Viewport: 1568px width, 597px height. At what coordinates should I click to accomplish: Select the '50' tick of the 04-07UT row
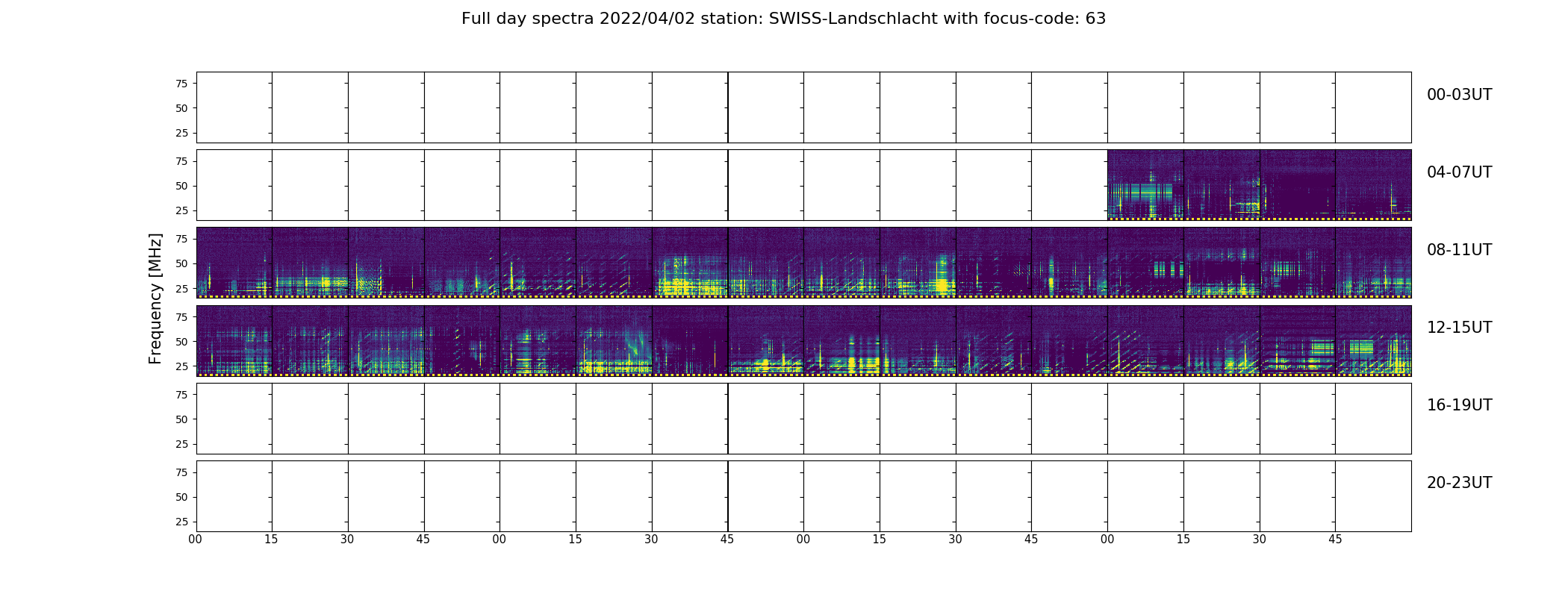tap(181, 186)
